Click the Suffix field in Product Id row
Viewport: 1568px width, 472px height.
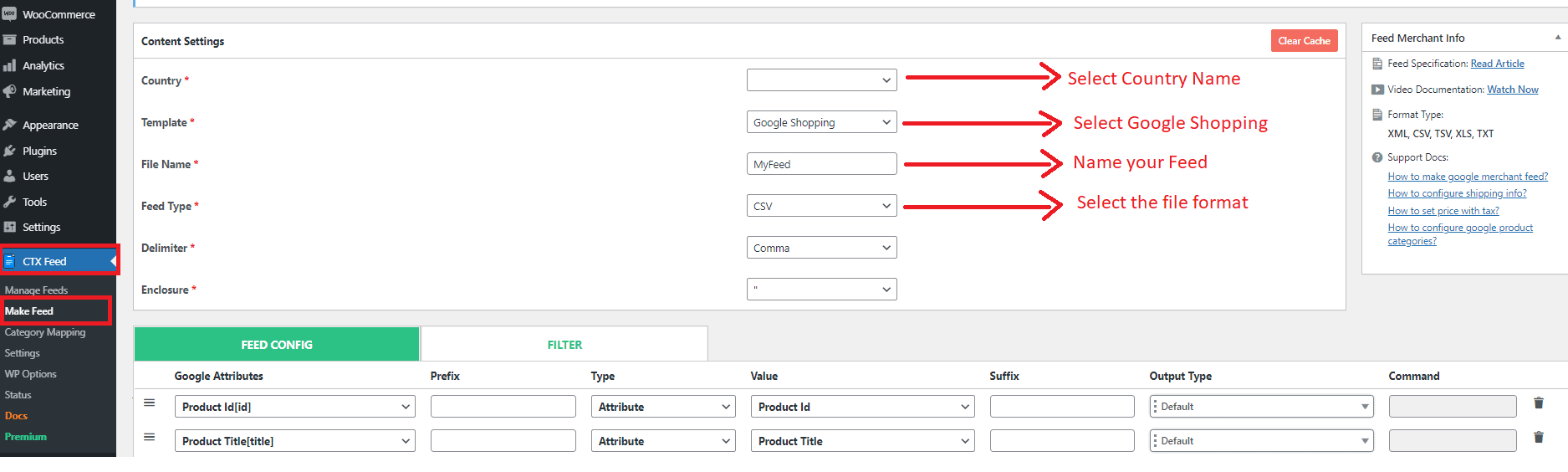point(1062,407)
